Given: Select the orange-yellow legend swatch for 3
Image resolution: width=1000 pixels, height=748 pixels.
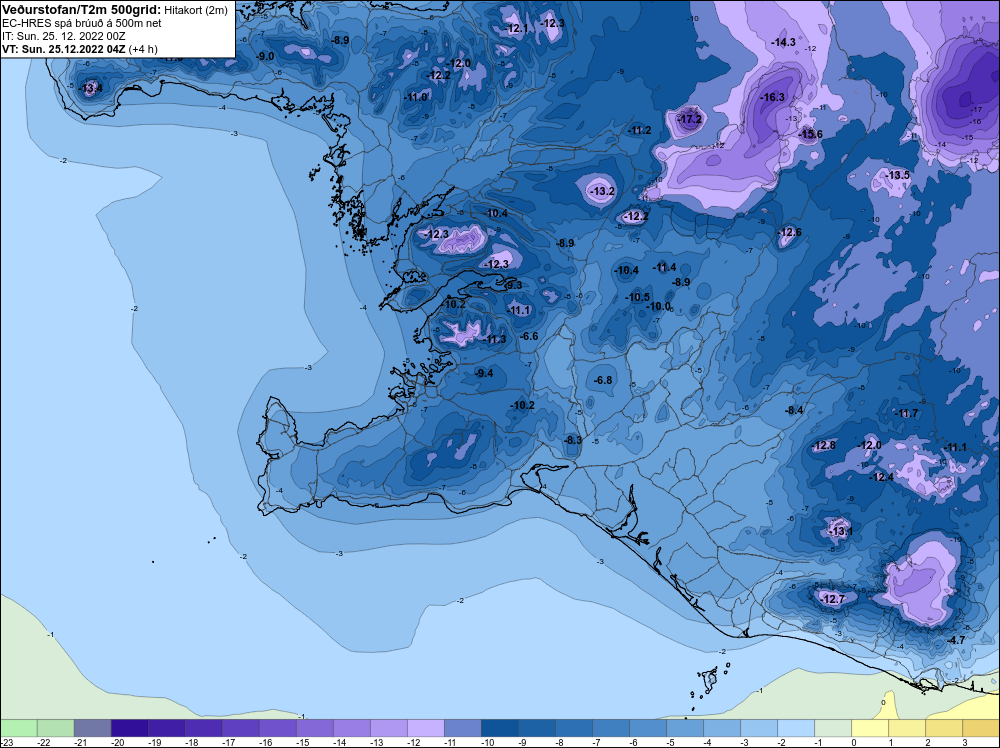Looking at the screenshot, I should 981,728.
